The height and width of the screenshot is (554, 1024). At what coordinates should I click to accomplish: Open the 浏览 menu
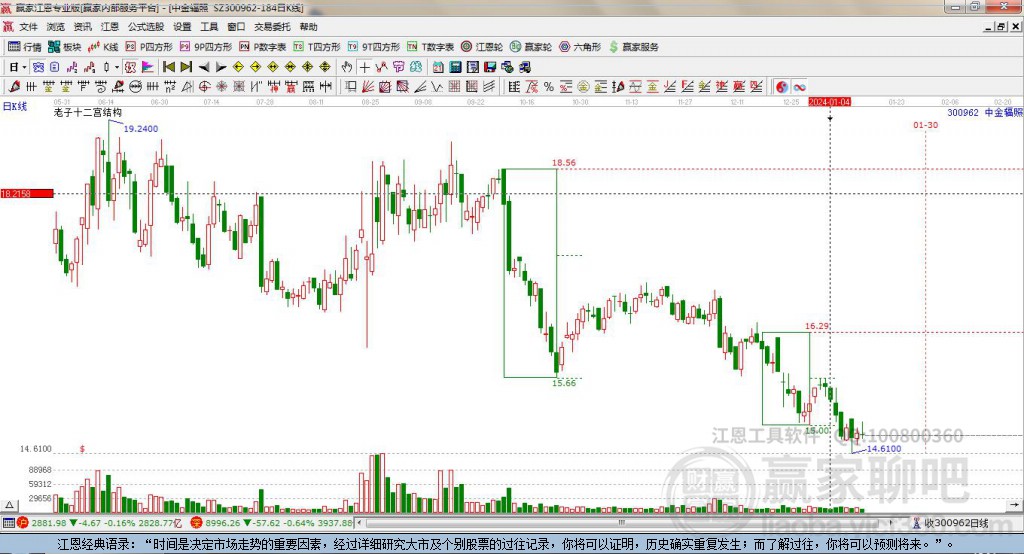point(56,27)
